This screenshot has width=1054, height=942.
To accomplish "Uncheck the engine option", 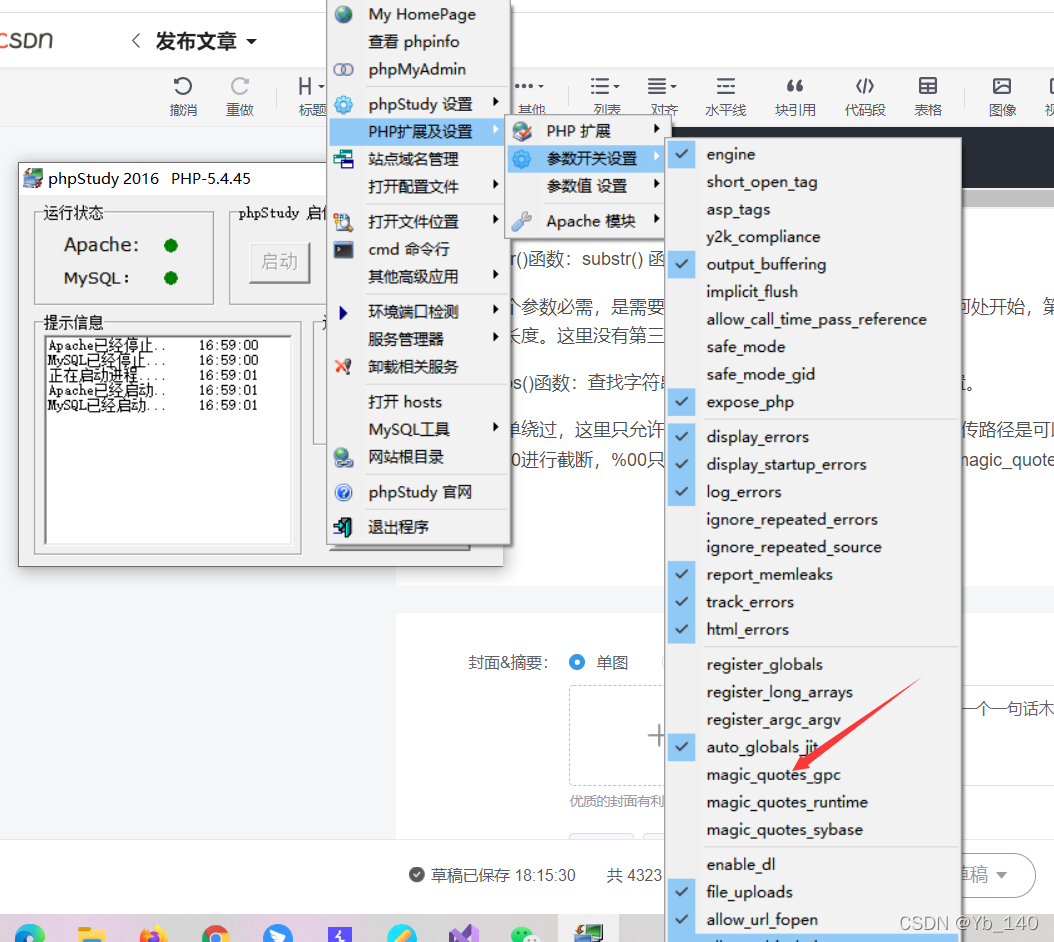I will 813,154.
